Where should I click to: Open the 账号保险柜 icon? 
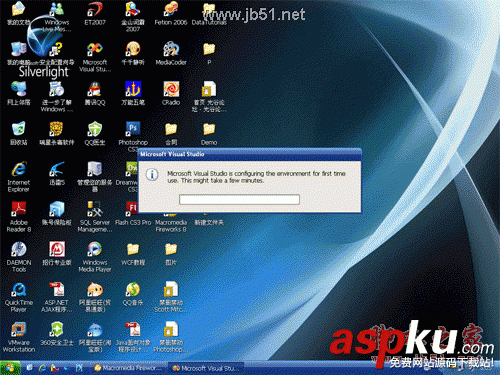[57, 209]
